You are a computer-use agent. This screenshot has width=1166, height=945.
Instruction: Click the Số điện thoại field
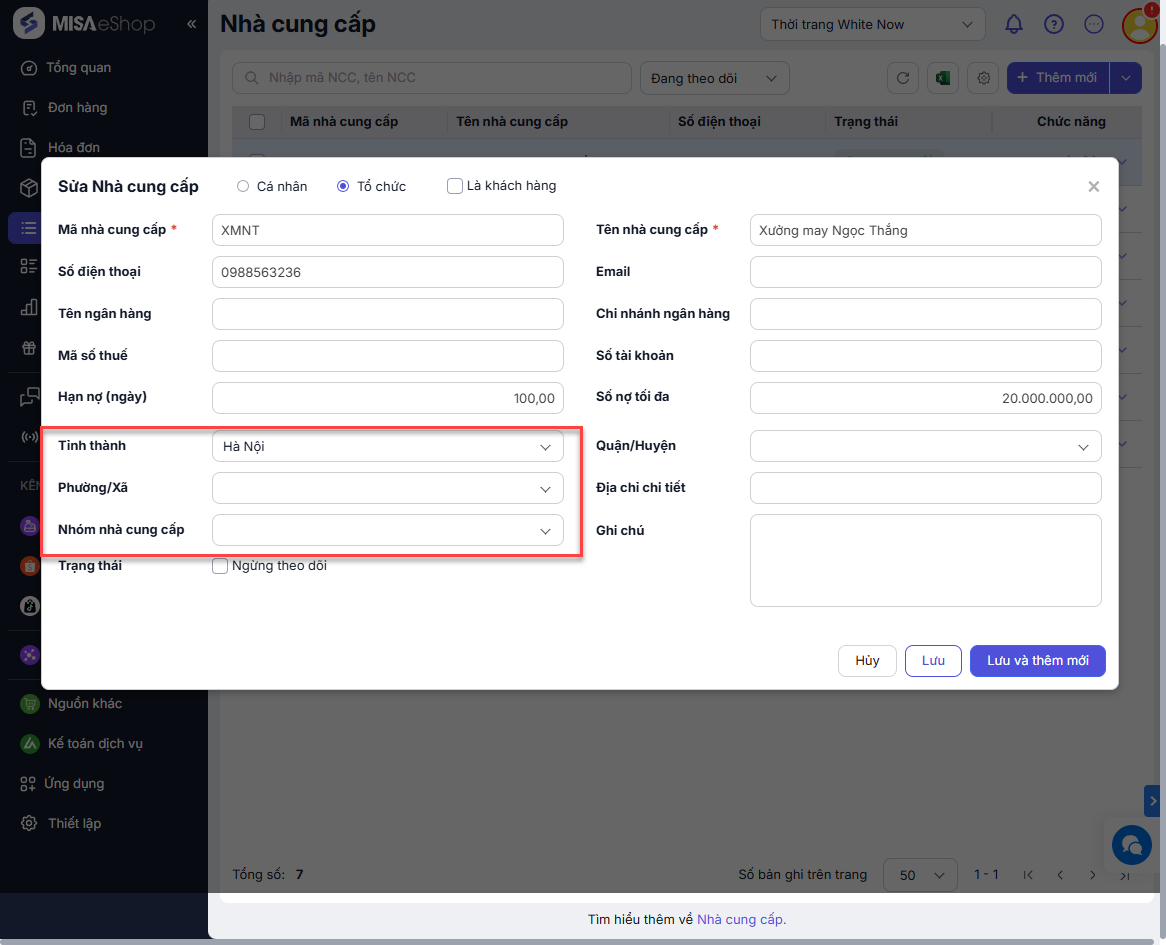click(x=387, y=272)
